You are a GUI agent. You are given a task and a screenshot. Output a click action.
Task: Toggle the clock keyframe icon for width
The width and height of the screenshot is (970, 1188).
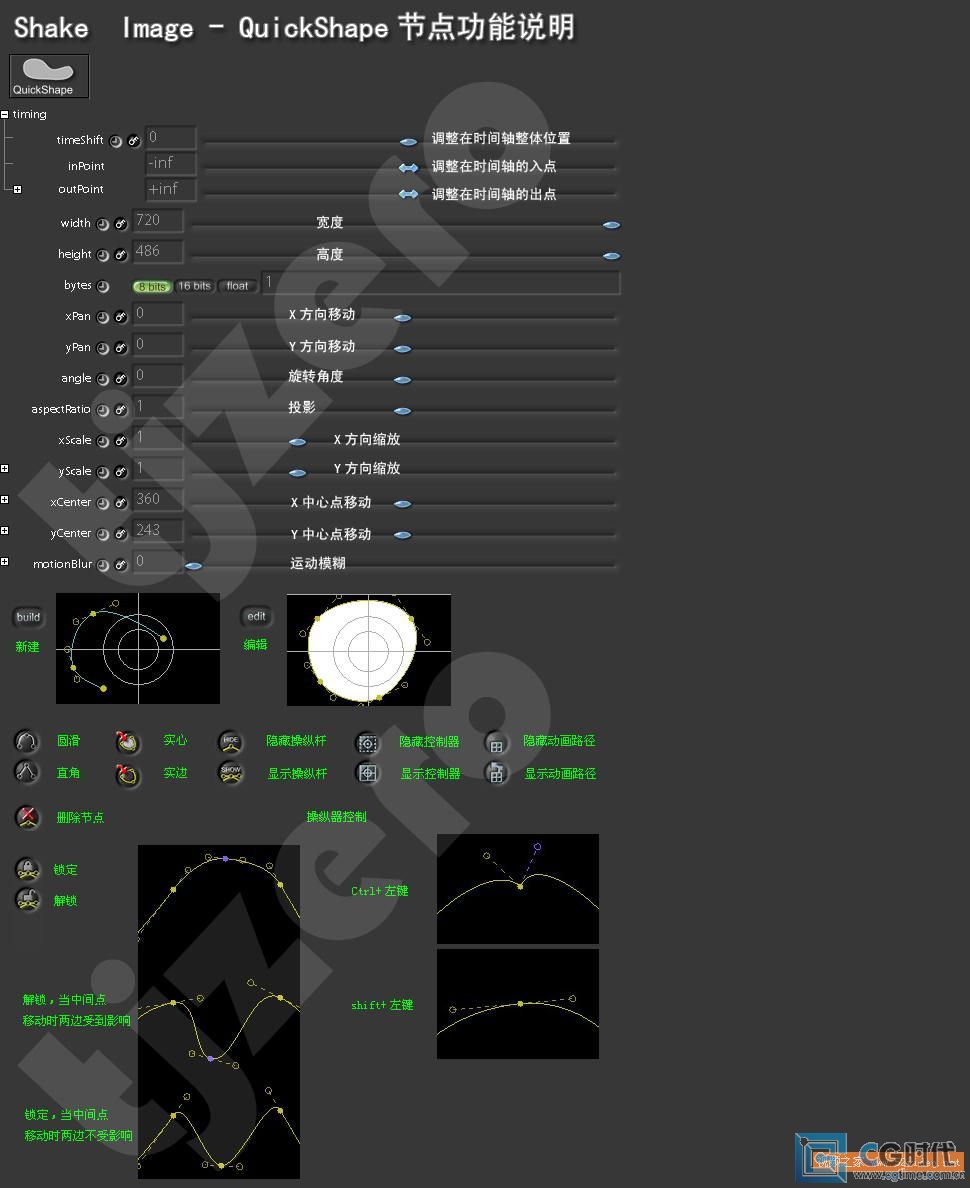[x=103, y=224]
